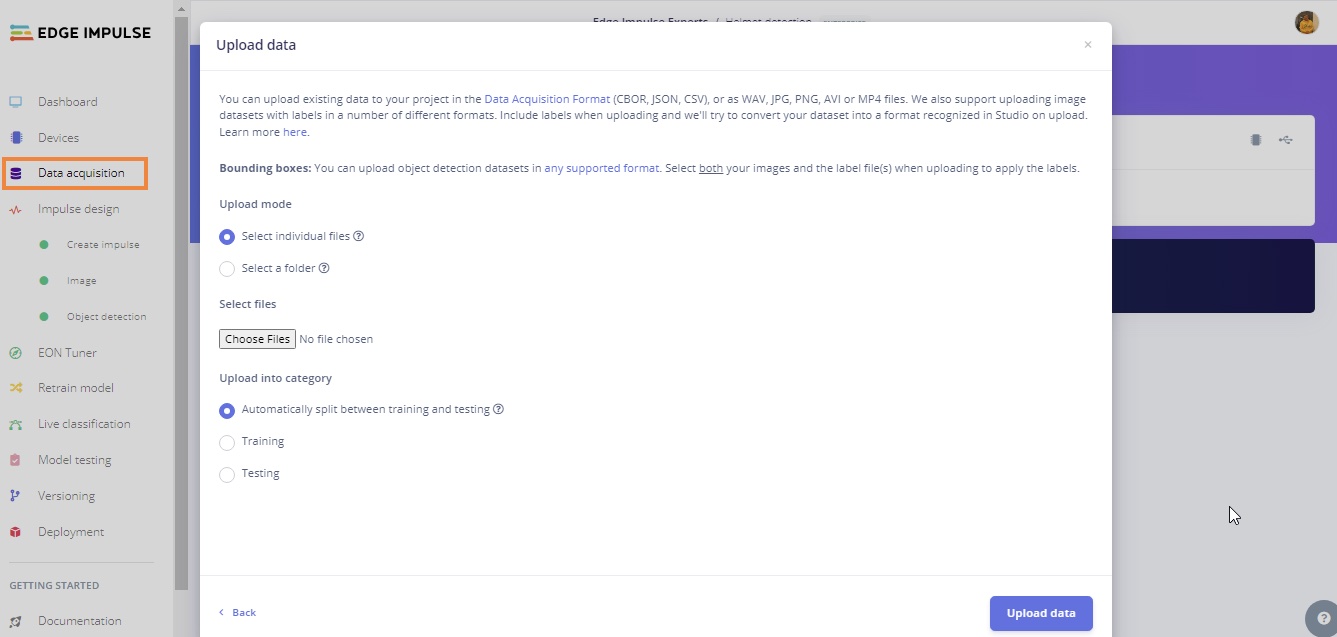Open the help bubble at bottom right
This screenshot has width=1337, height=637.
pyautogui.click(x=1322, y=617)
